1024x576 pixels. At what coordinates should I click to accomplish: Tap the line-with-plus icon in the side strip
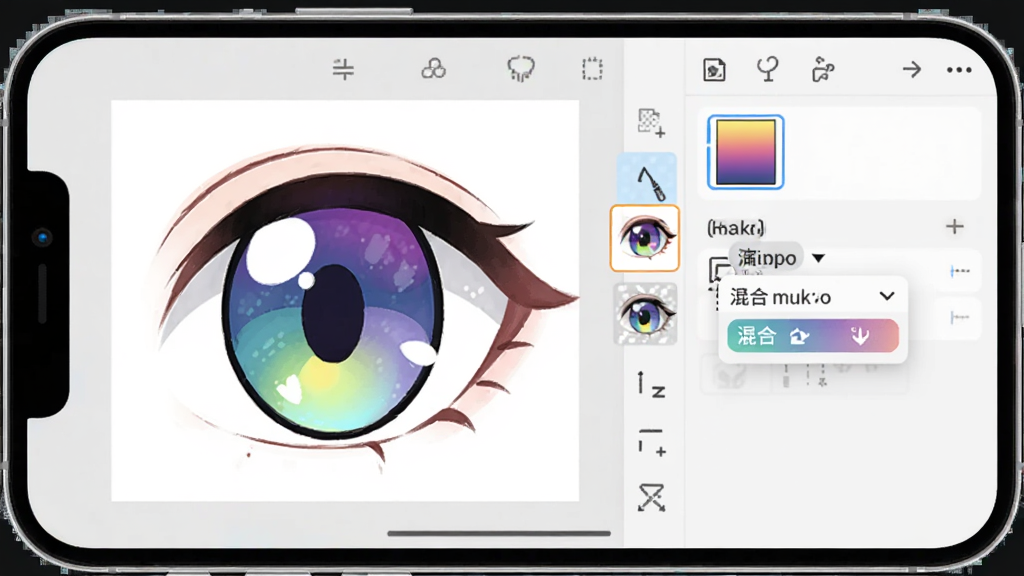(652, 442)
